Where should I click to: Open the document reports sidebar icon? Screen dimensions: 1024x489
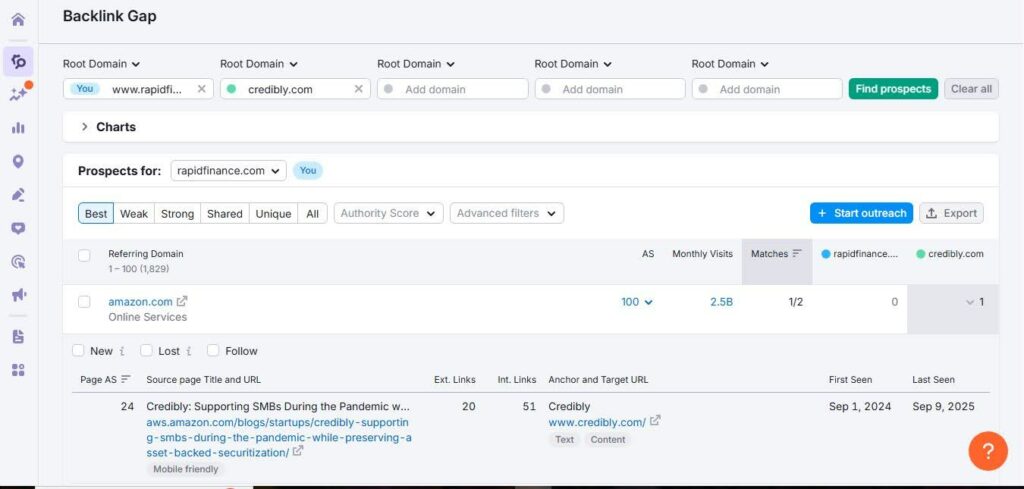pos(18,337)
